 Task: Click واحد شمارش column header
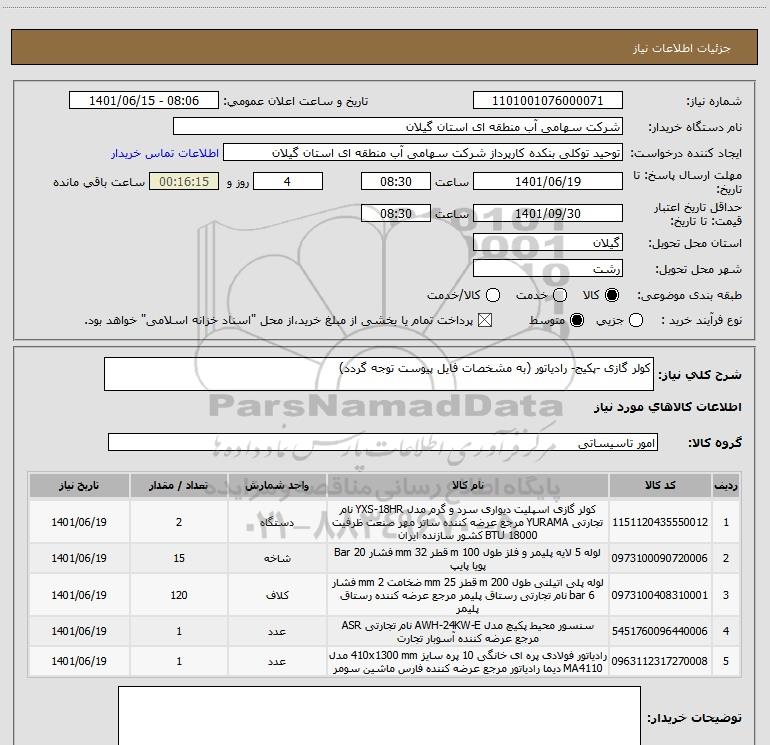pyautogui.click(x=277, y=485)
